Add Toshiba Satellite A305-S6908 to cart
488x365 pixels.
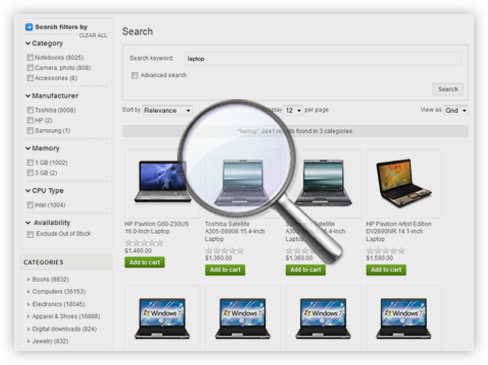pyautogui.click(x=225, y=270)
